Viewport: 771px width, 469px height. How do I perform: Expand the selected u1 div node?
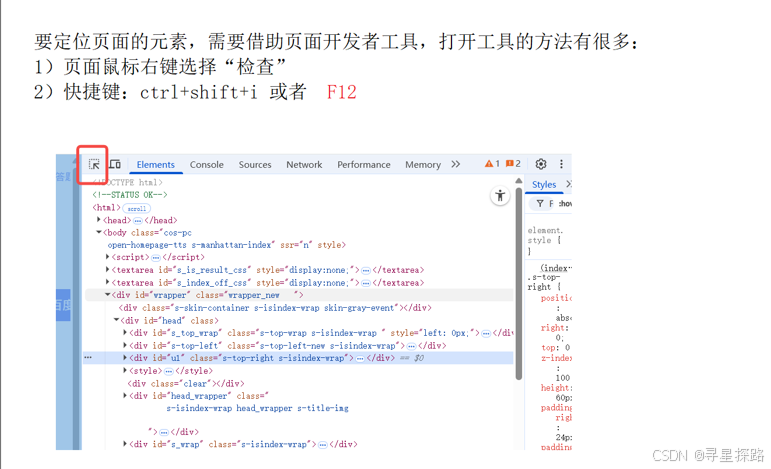pos(125,358)
